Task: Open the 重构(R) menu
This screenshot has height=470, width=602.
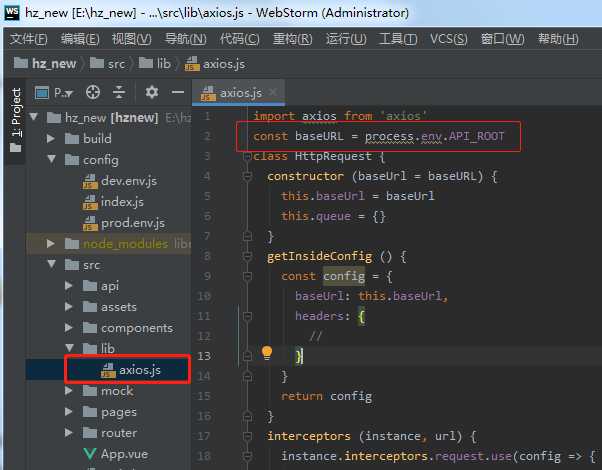Action: click(292, 39)
